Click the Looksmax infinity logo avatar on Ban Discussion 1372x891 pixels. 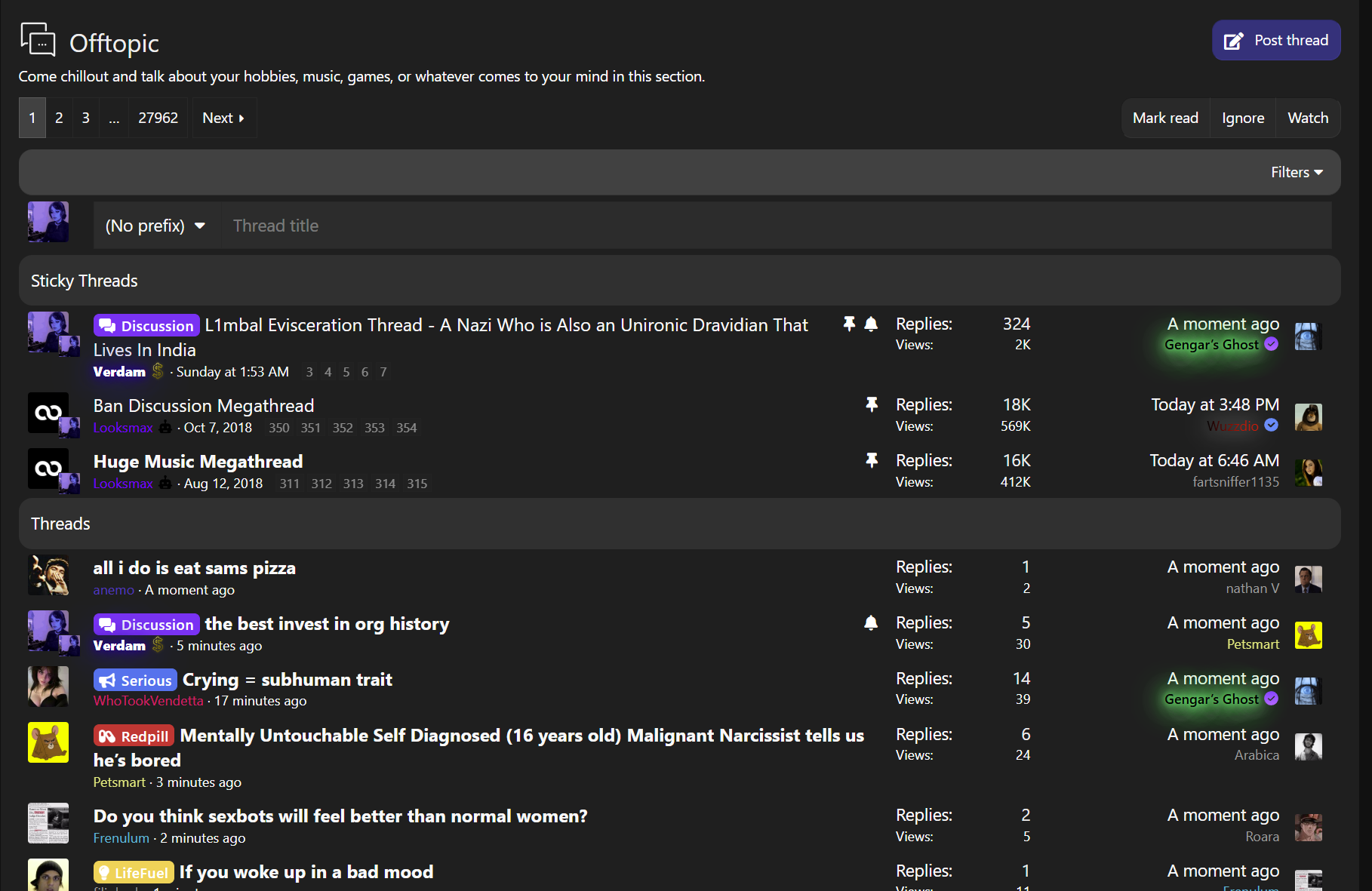48,413
